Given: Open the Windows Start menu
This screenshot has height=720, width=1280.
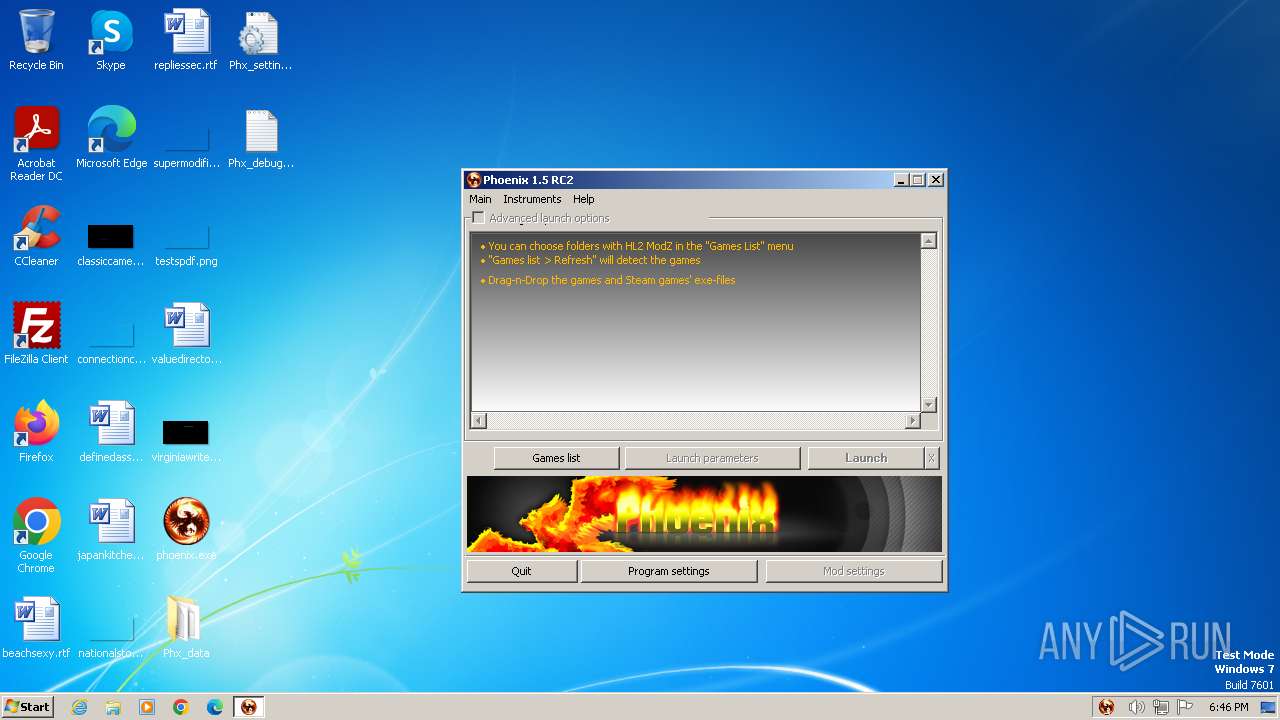Looking at the screenshot, I should pyautogui.click(x=28, y=707).
